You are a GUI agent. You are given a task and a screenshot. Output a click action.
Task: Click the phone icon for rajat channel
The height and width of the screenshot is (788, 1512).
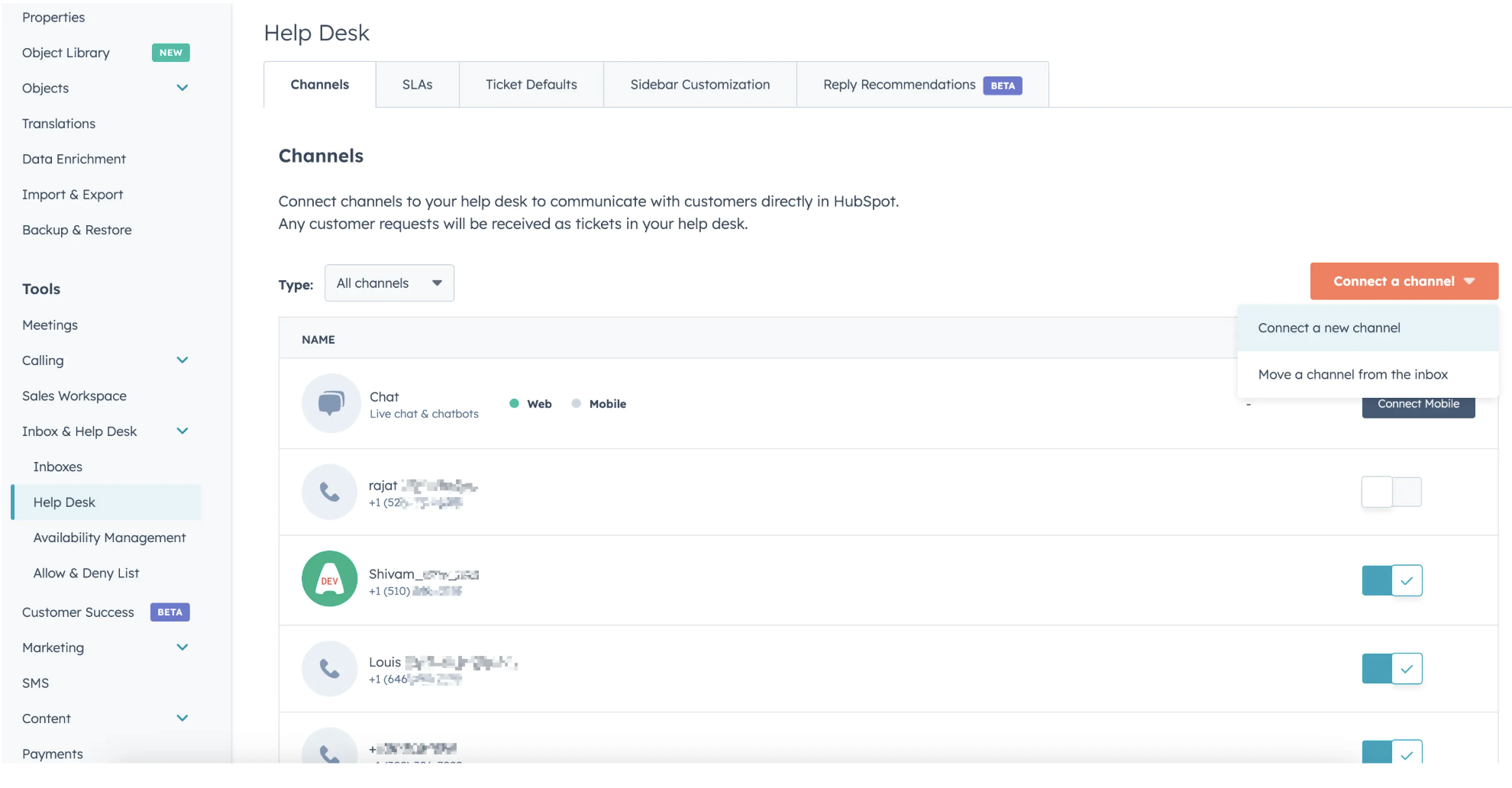tap(330, 492)
